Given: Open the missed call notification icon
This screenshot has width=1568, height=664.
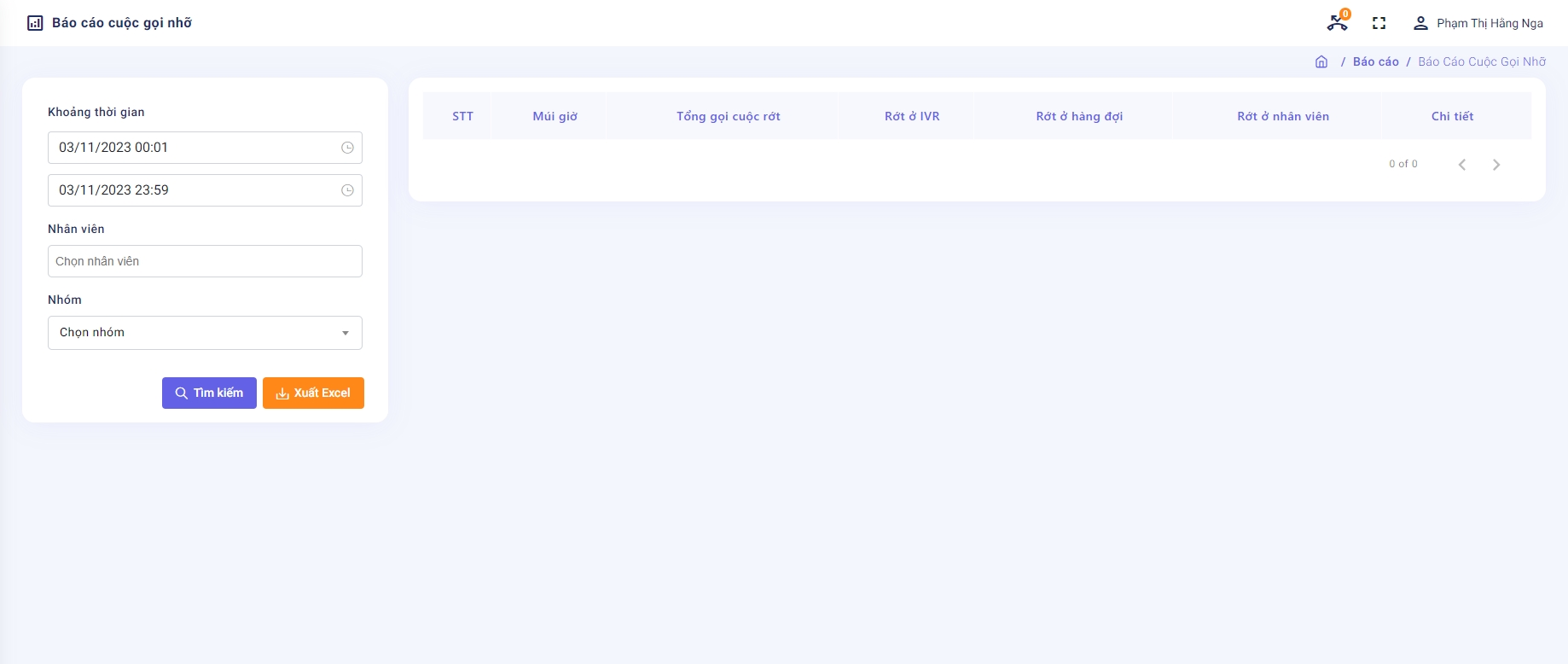Looking at the screenshot, I should (x=1337, y=23).
